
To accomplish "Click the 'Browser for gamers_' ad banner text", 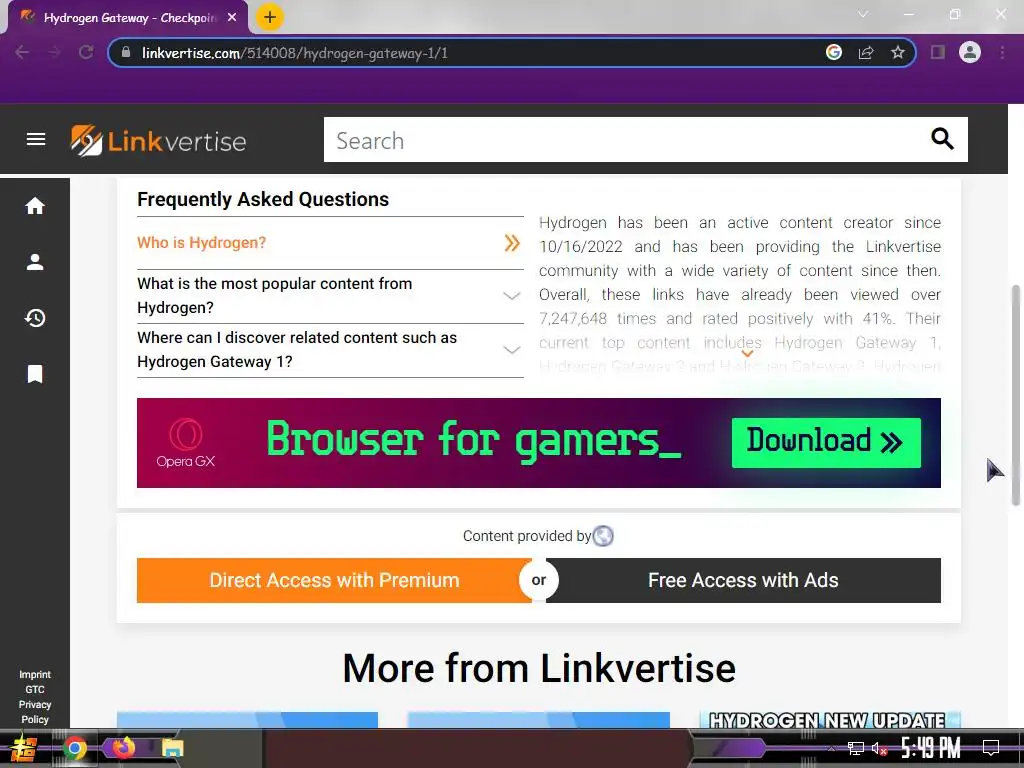I will click(x=474, y=440).
